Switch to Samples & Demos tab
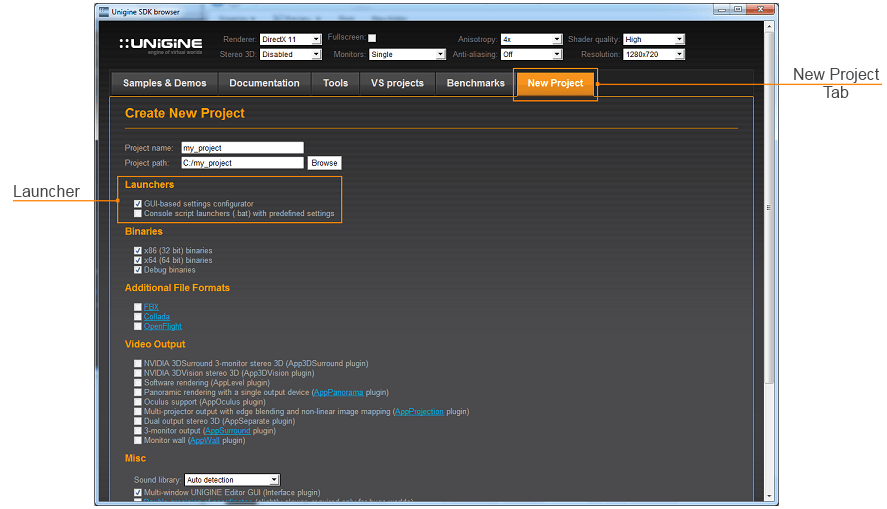 tap(164, 83)
